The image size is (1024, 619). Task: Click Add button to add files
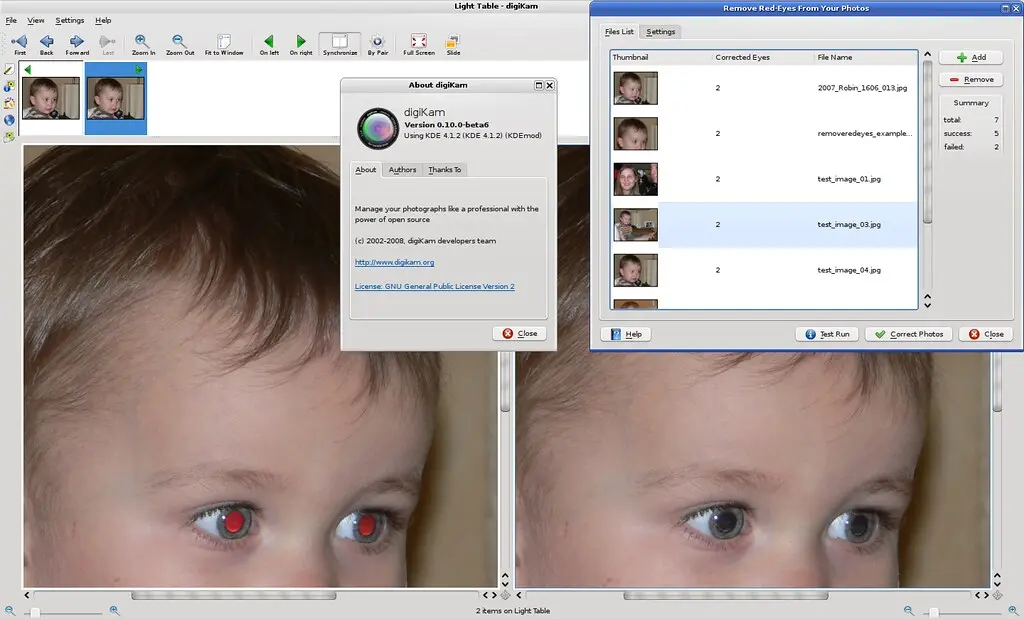click(x=965, y=58)
